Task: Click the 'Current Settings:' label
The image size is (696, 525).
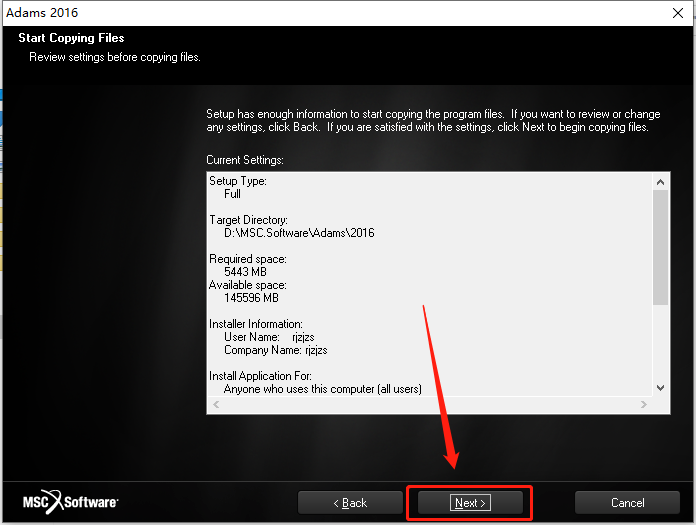Action: 245,160
